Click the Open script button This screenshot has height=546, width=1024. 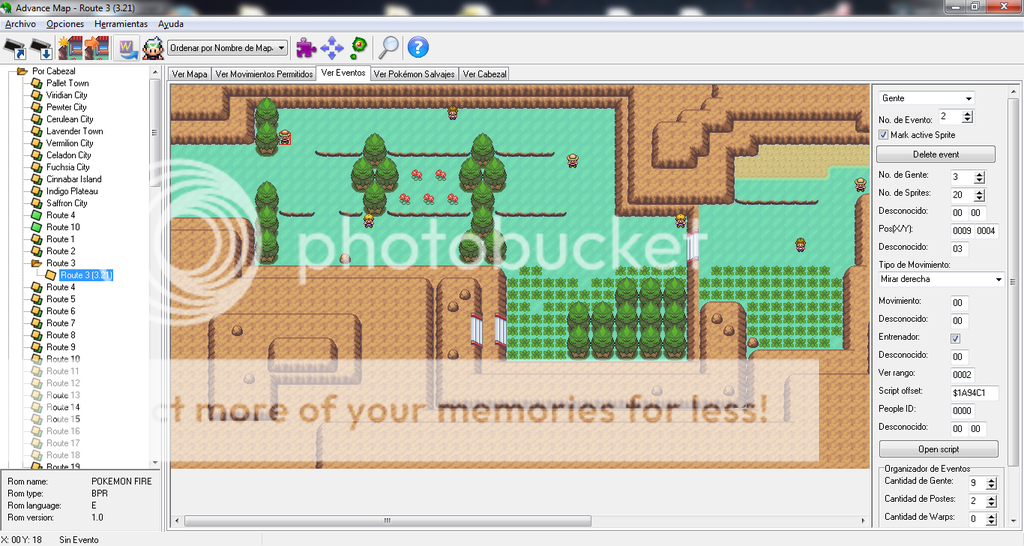tap(937, 449)
